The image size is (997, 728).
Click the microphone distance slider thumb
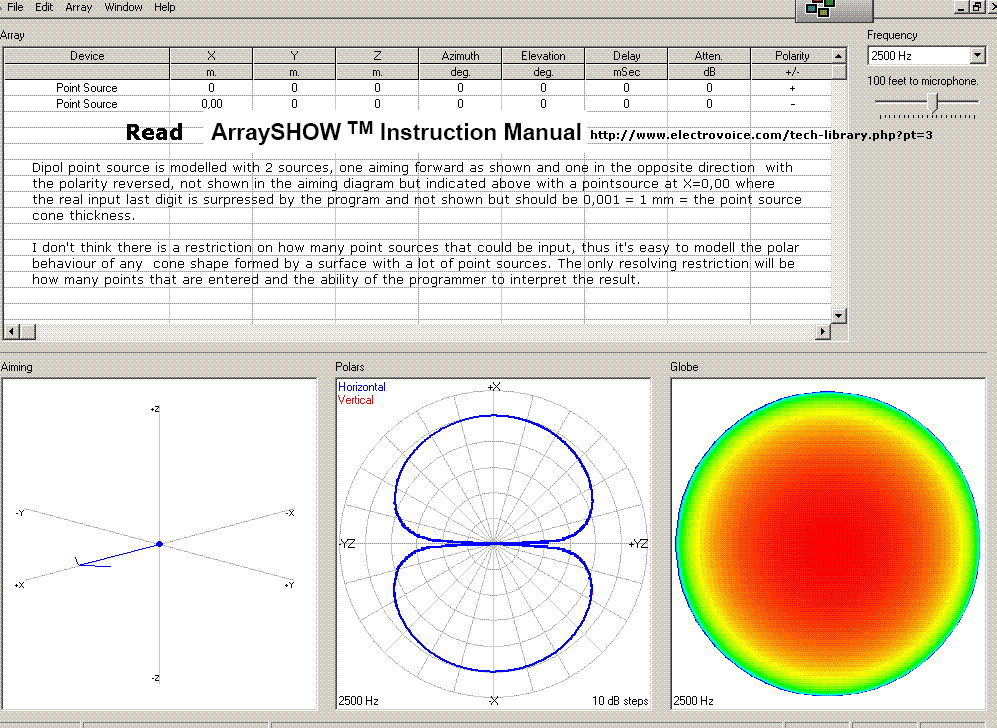pyautogui.click(x=933, y=102)
